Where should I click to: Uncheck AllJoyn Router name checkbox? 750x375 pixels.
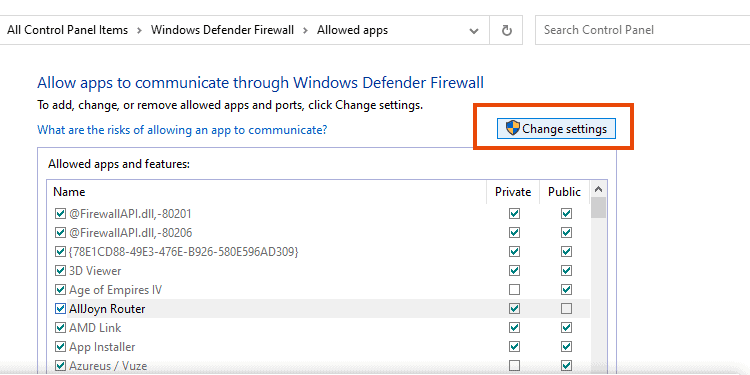click(x=60, y=309)
